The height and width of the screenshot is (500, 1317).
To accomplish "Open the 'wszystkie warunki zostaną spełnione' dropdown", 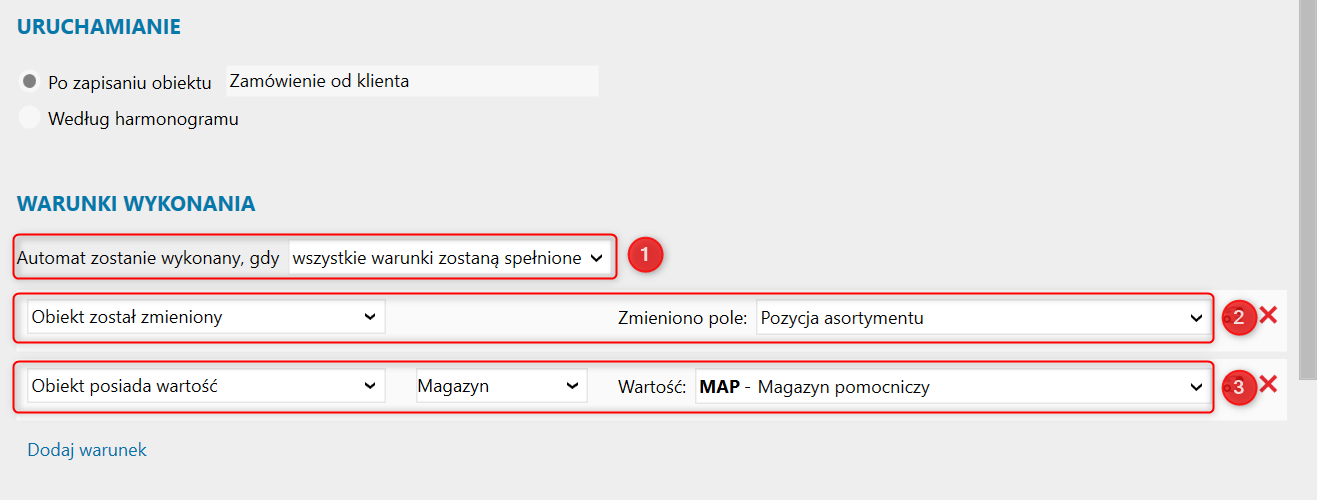I will [446, 258].
